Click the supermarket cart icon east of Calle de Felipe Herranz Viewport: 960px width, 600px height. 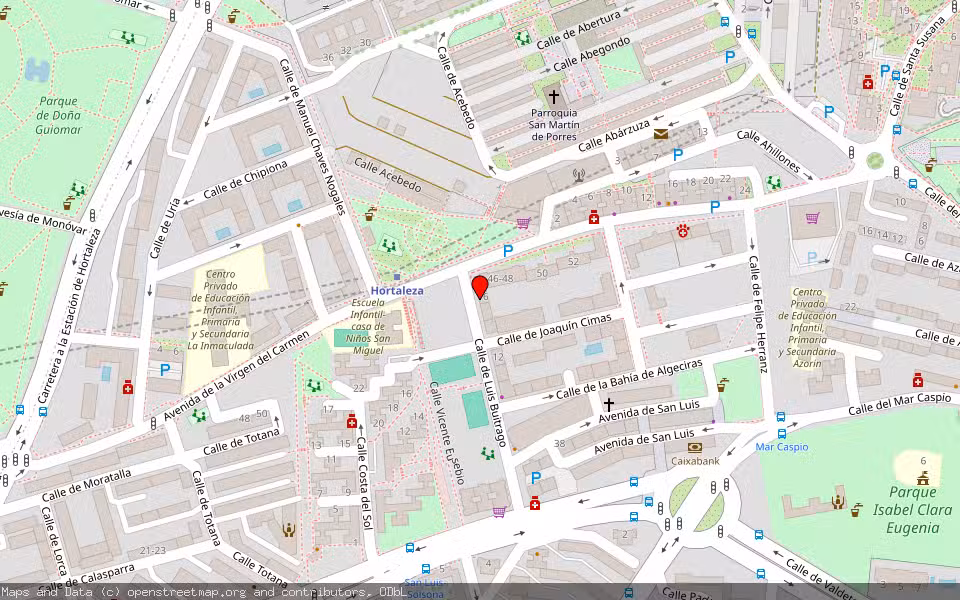point(812,217)
